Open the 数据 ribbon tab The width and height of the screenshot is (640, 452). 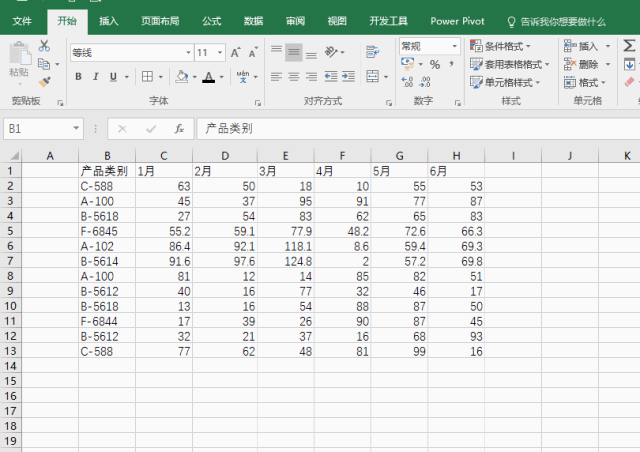click(254, 20)
